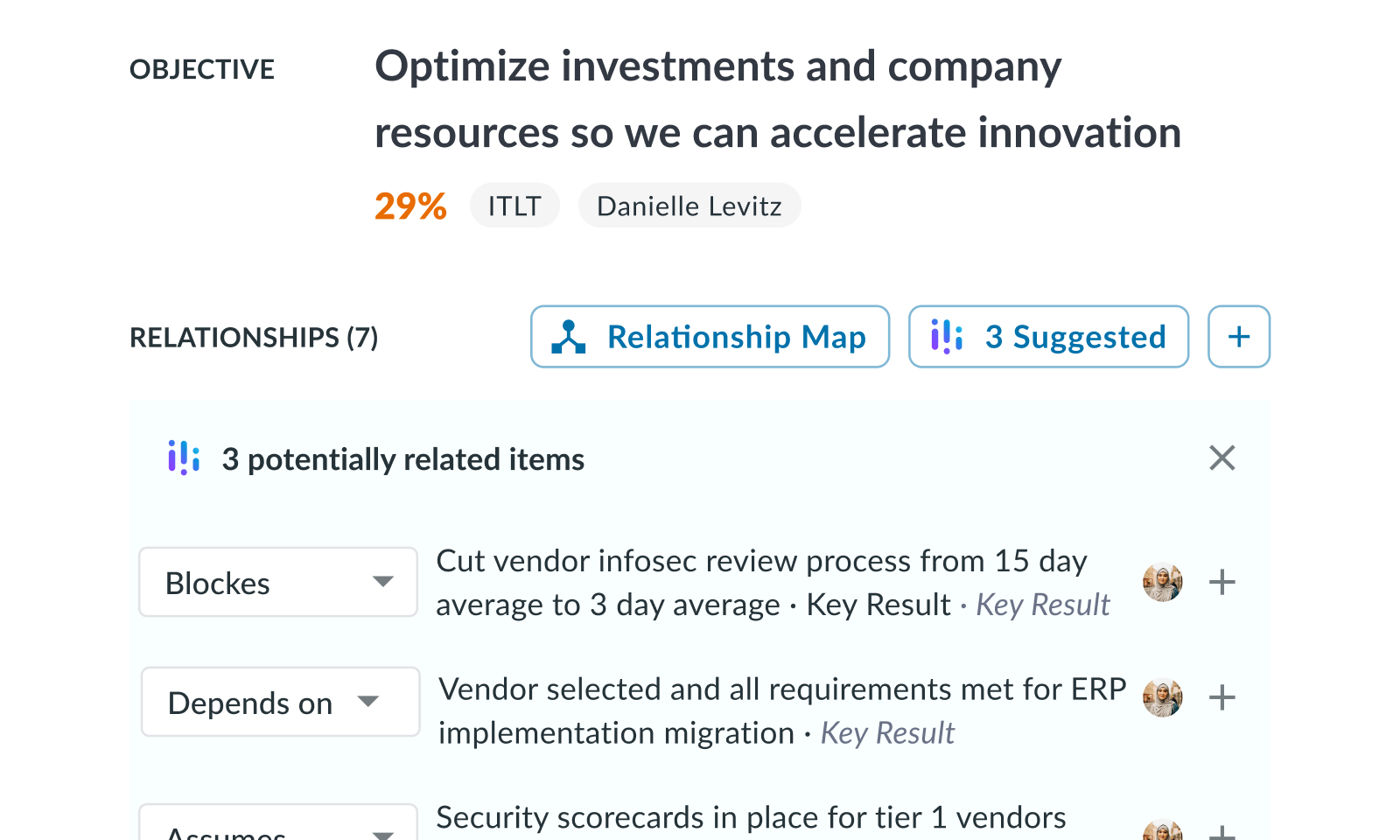The width and height of the screenshot is (1400, 840).
Task: Click the 3 Suggested button
Action: [x=1048, y=337]
